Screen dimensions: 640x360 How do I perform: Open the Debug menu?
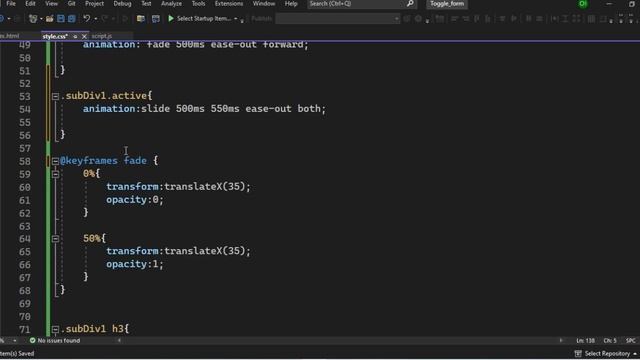pos(122,4)
